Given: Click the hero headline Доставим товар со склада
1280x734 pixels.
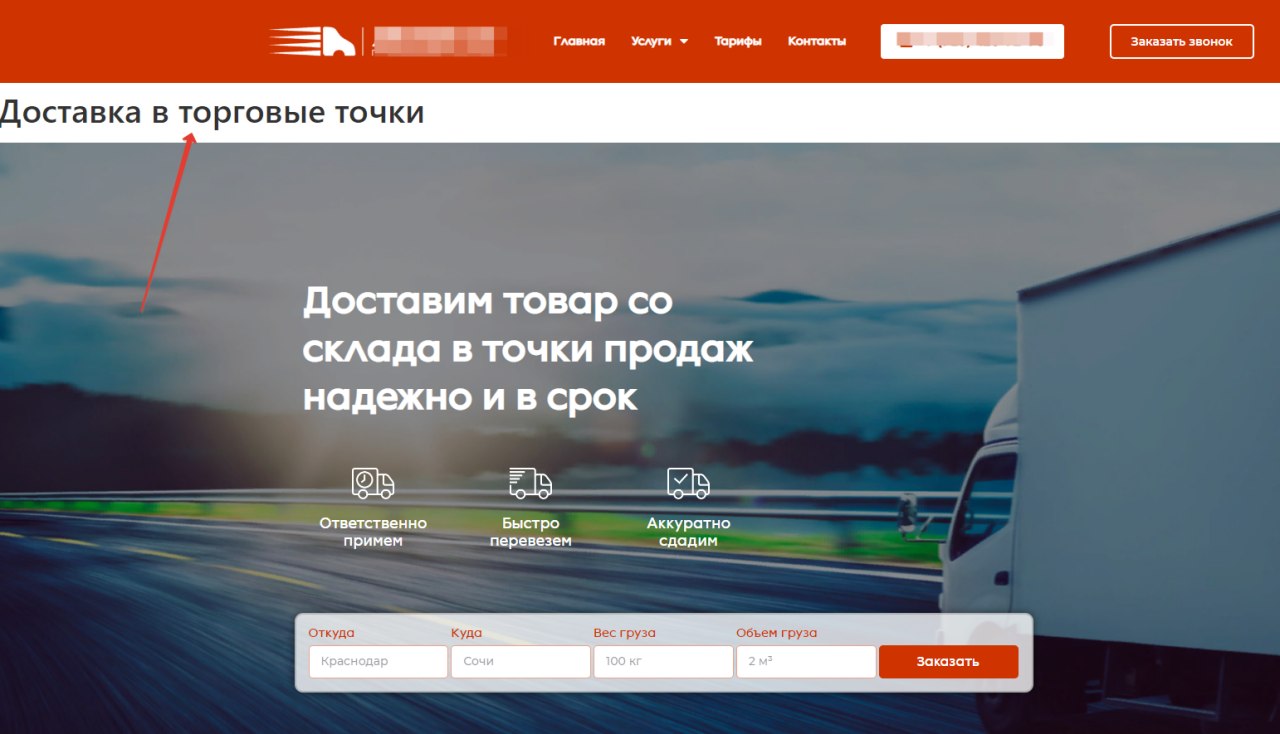Looking at the screenshot, I should tap(528, 349).
